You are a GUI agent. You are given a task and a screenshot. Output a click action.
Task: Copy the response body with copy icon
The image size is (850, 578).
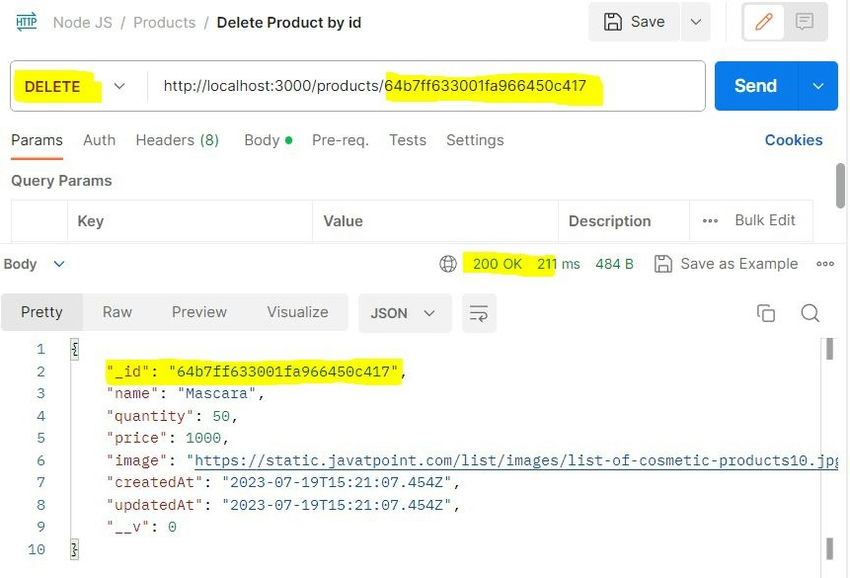(766, 313)
